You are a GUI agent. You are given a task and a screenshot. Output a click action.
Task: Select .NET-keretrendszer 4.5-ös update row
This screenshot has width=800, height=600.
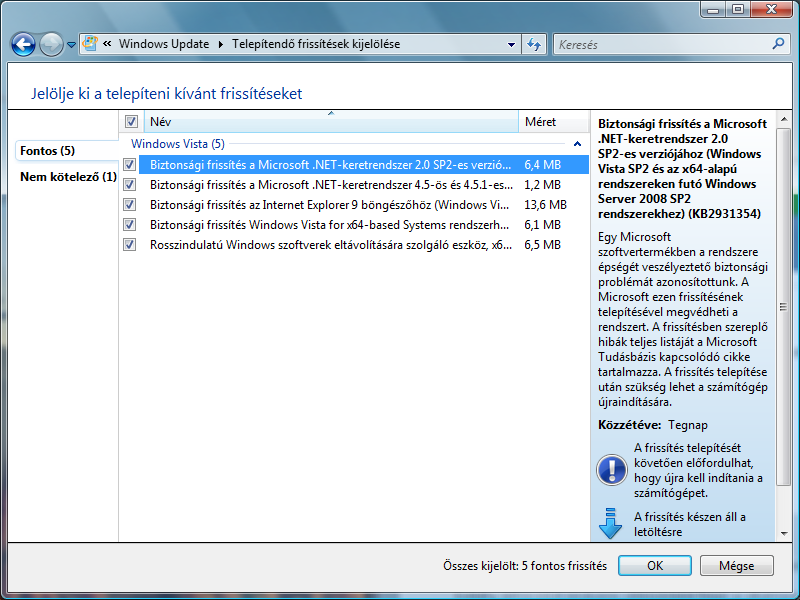point(363,184)
